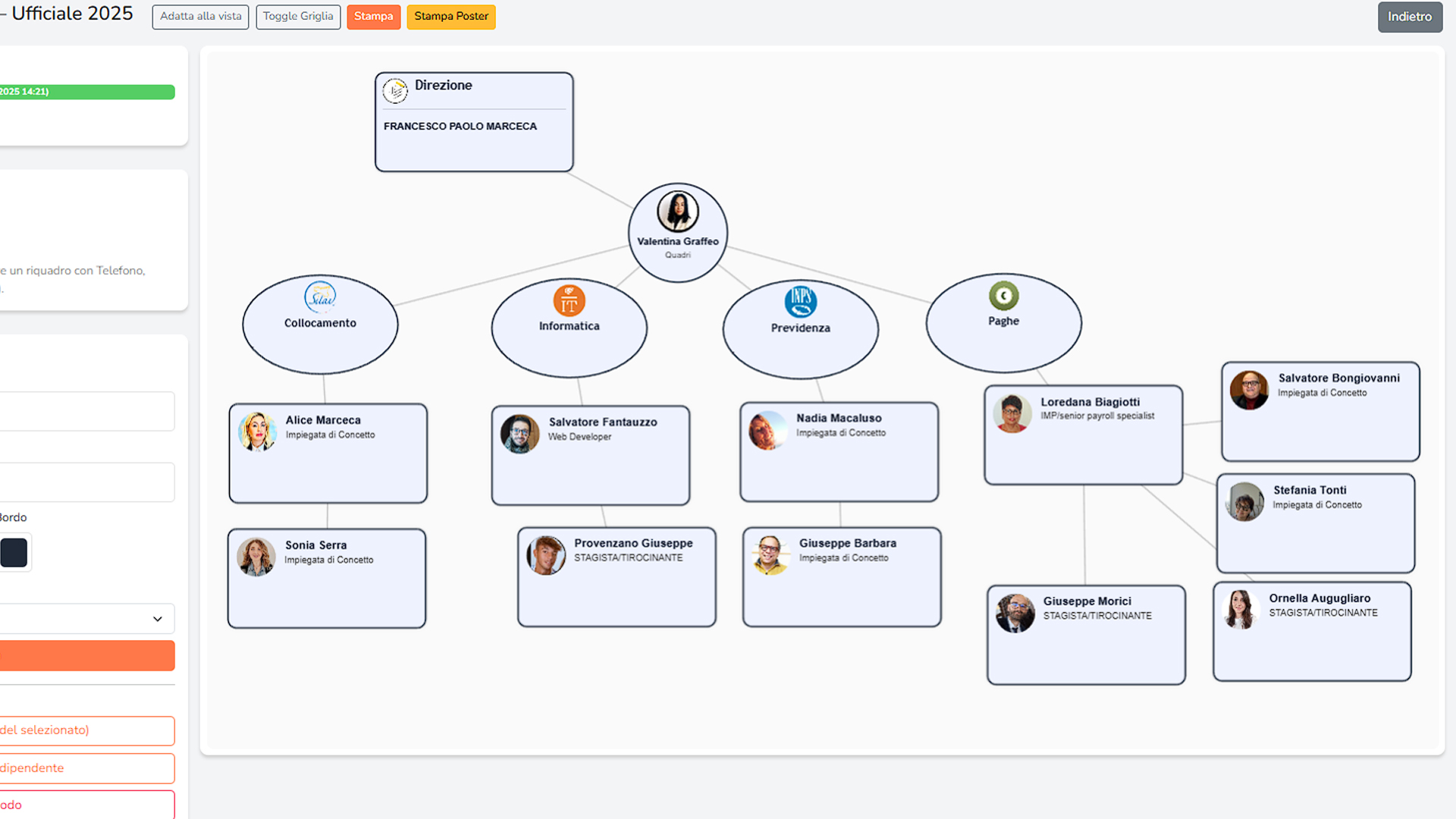Click the first empty text input field
Screen dimensions: 1456x819
(87, 411)
